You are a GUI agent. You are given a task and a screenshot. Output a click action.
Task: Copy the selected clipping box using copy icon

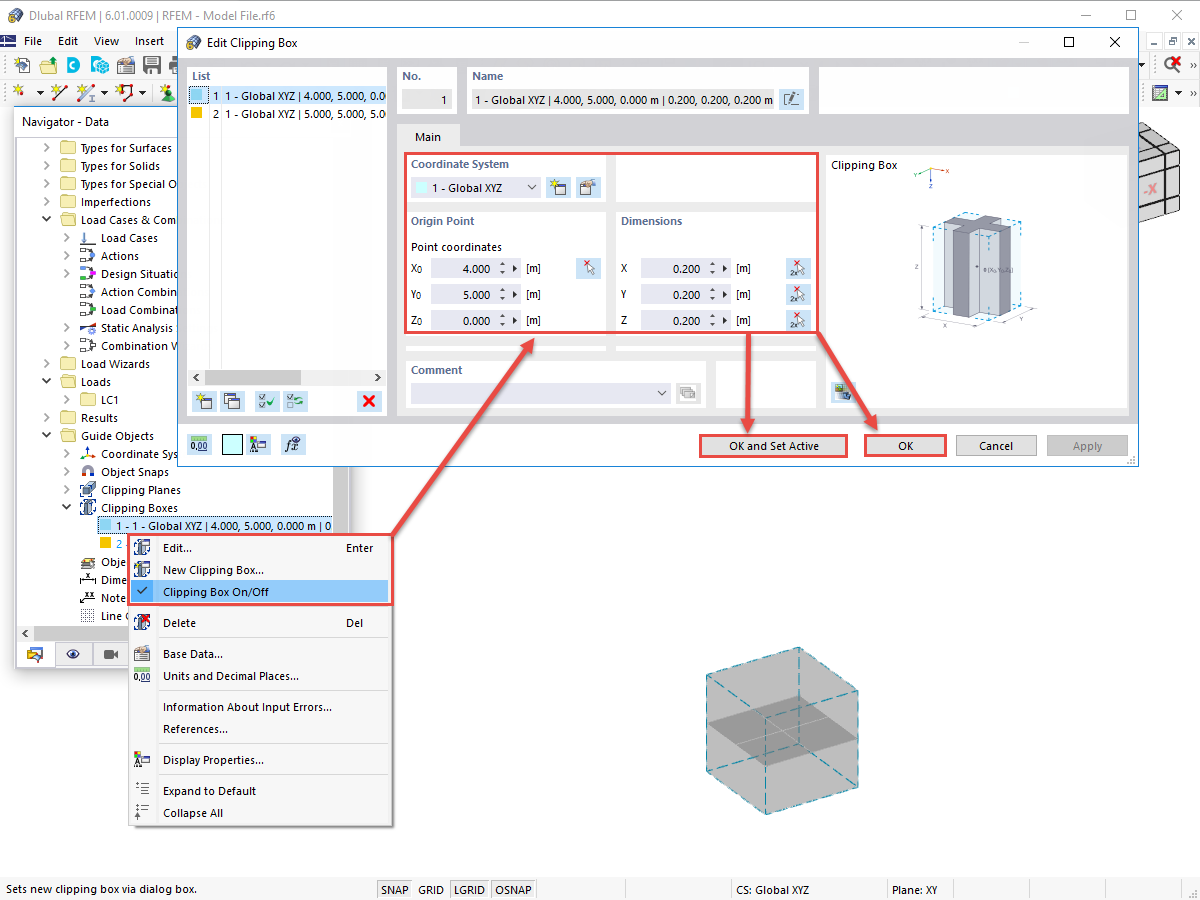(233, 401)
